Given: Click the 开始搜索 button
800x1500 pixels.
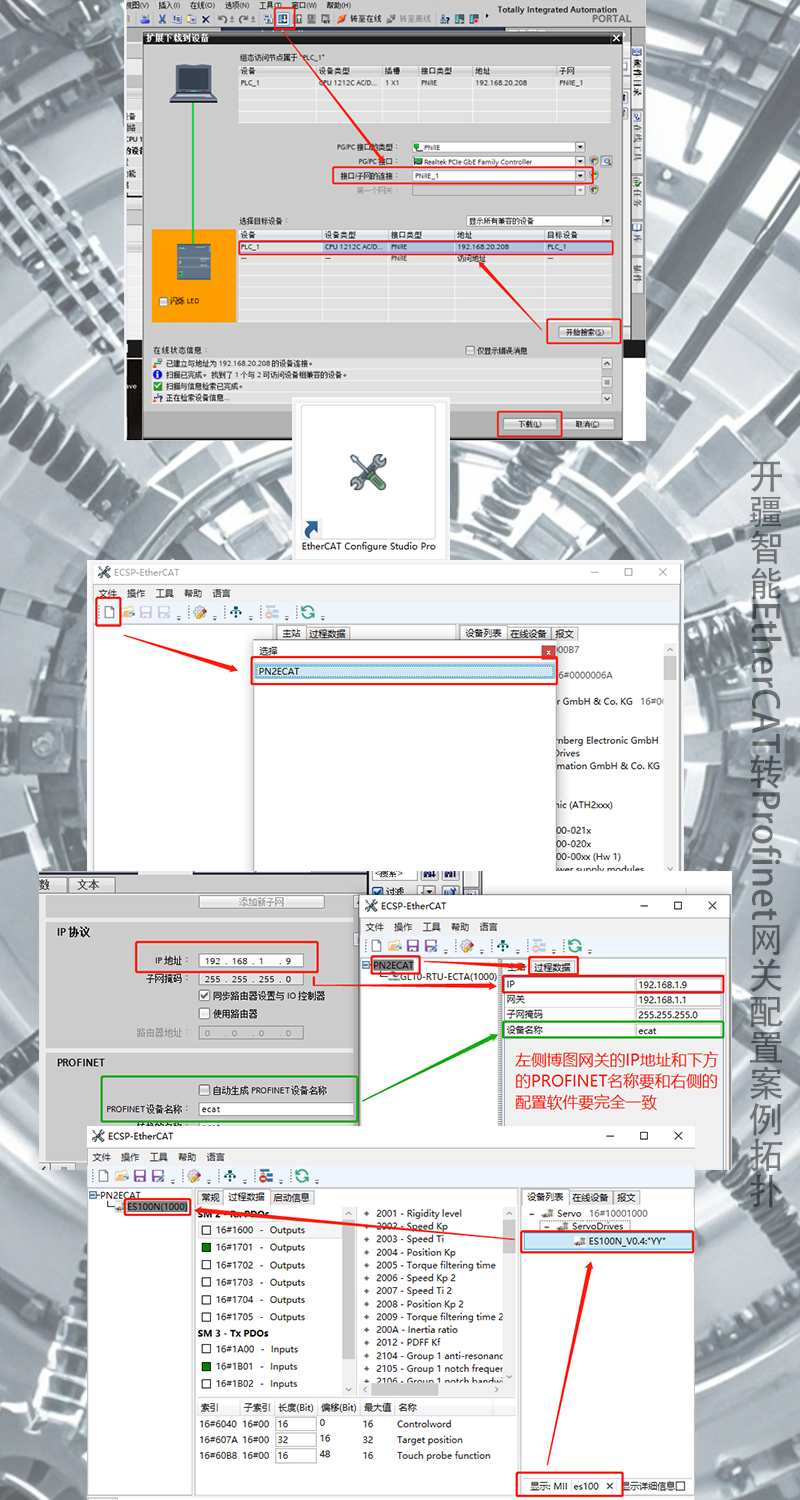Looking at the screenshot, I should 583,331.
